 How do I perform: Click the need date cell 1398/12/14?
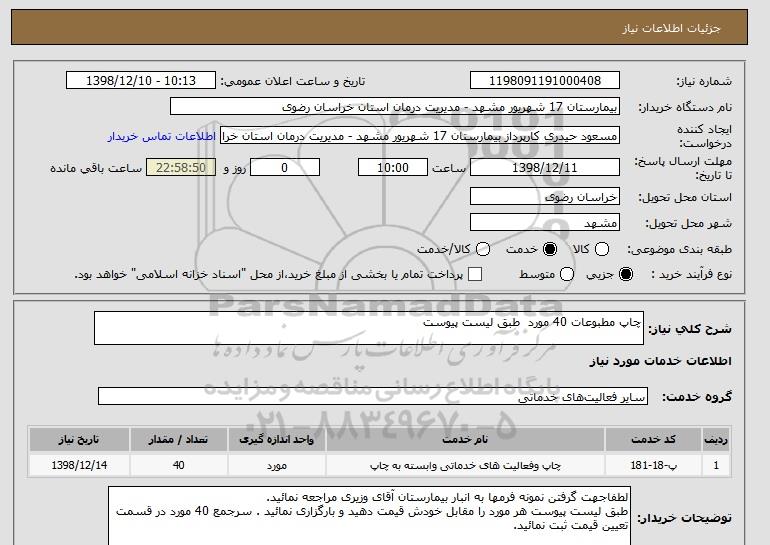point(79,465)
